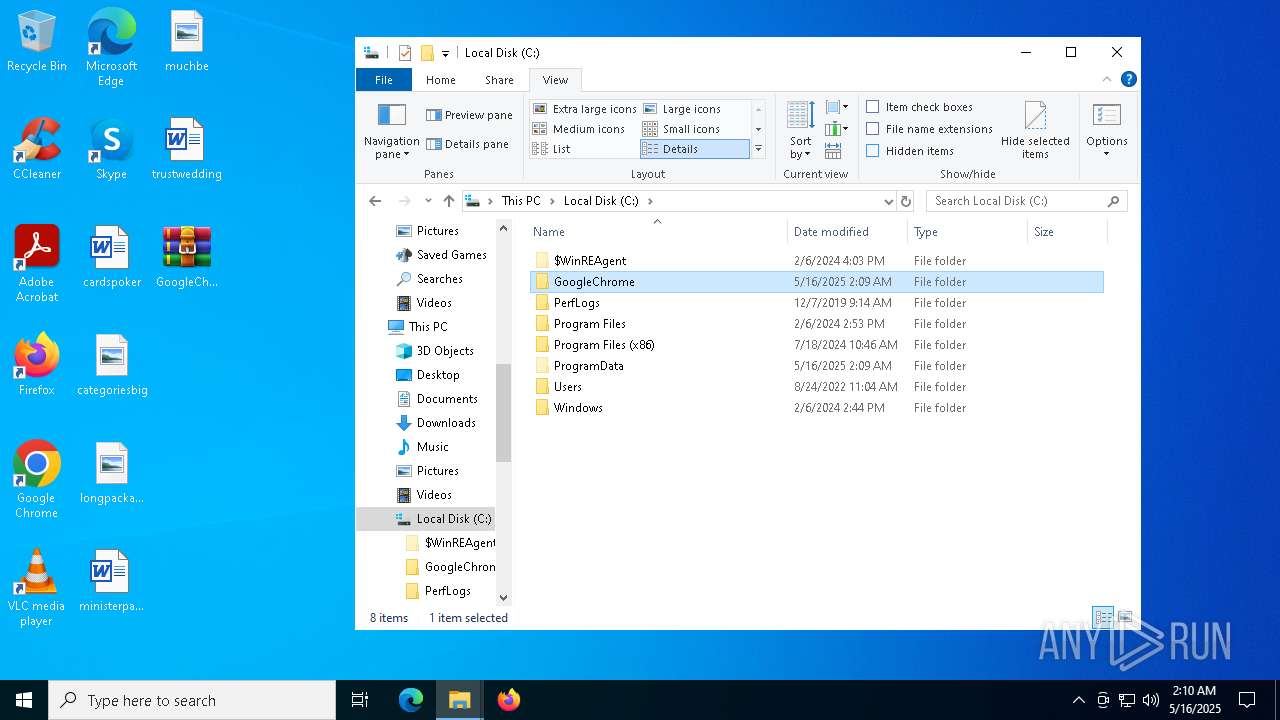Open Saved Games in navigation pane
This screenshot has height=720, width=1280.
tap(441, 255)
